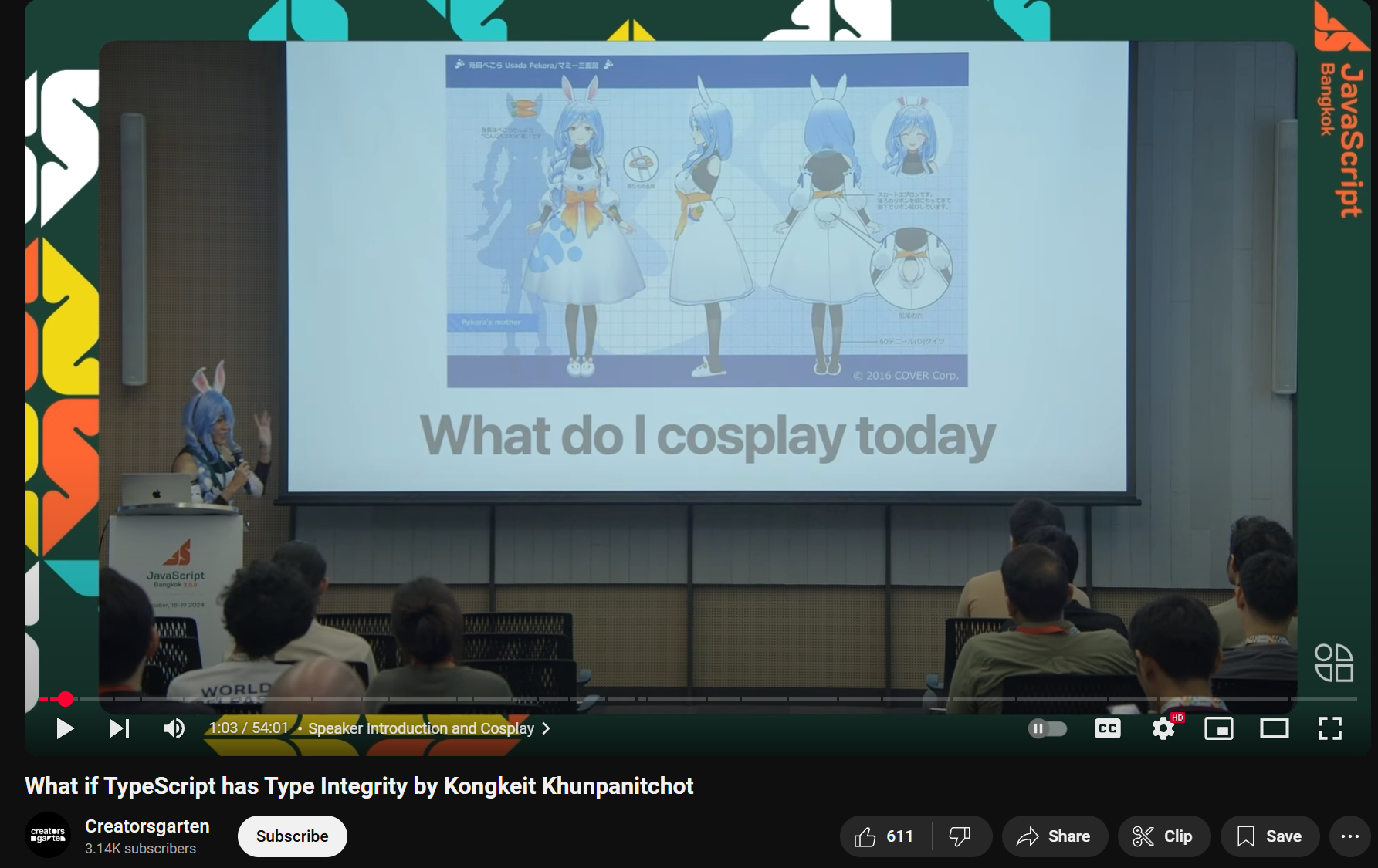Screen dimensions: 1378x868
Task: Enable theater mode
Action: [x=1275, y=728]
